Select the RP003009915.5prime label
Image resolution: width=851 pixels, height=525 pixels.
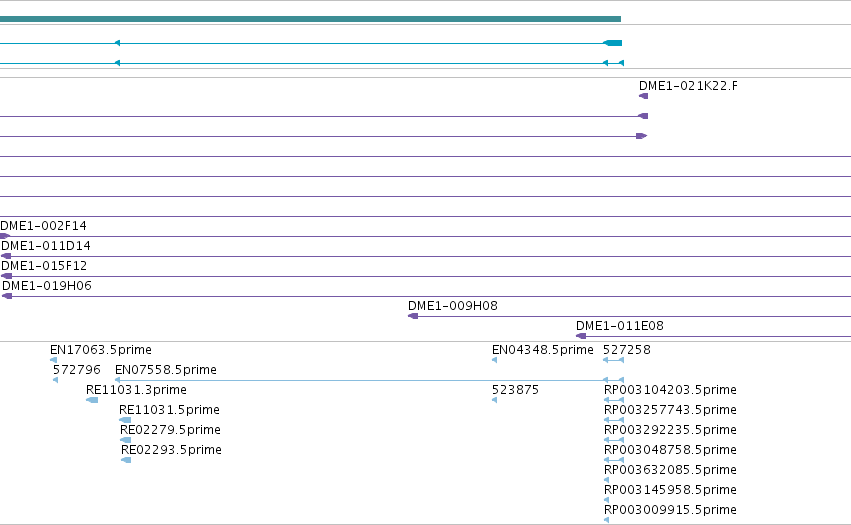click(x=670, y=510)
